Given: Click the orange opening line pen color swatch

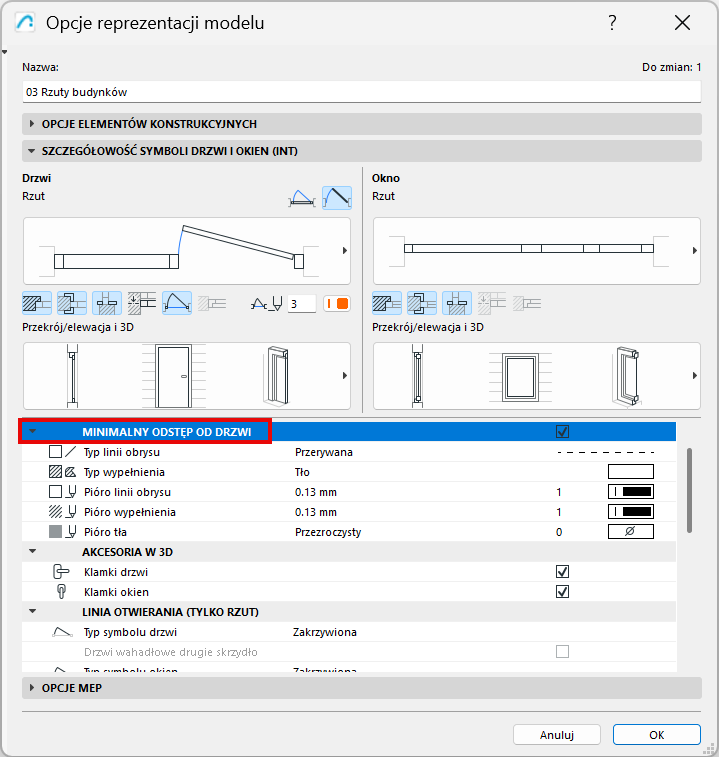Looking at the screenshot, I should tap(337, 304).
